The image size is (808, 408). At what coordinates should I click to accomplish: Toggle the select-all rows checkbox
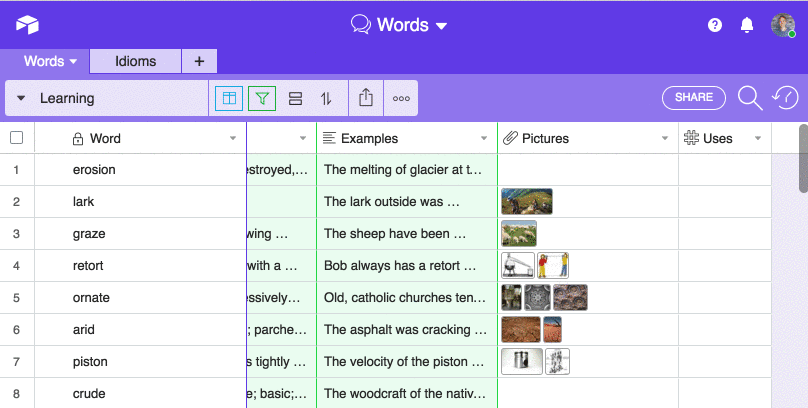click(16, 138)
